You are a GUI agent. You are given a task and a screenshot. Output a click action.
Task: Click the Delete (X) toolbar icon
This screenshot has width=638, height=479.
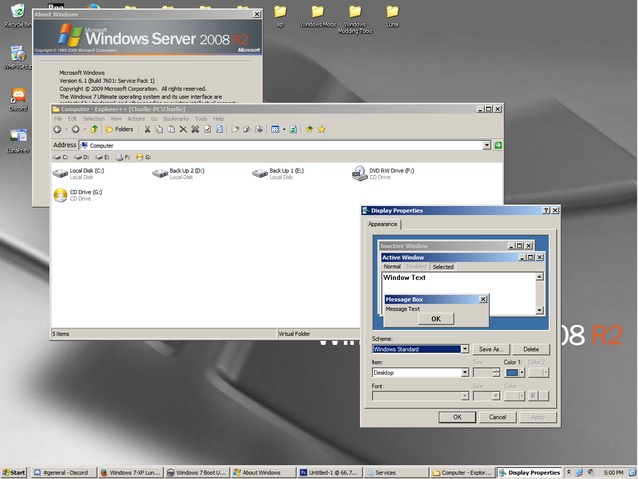pyautogui.click(x=182, y=129)
